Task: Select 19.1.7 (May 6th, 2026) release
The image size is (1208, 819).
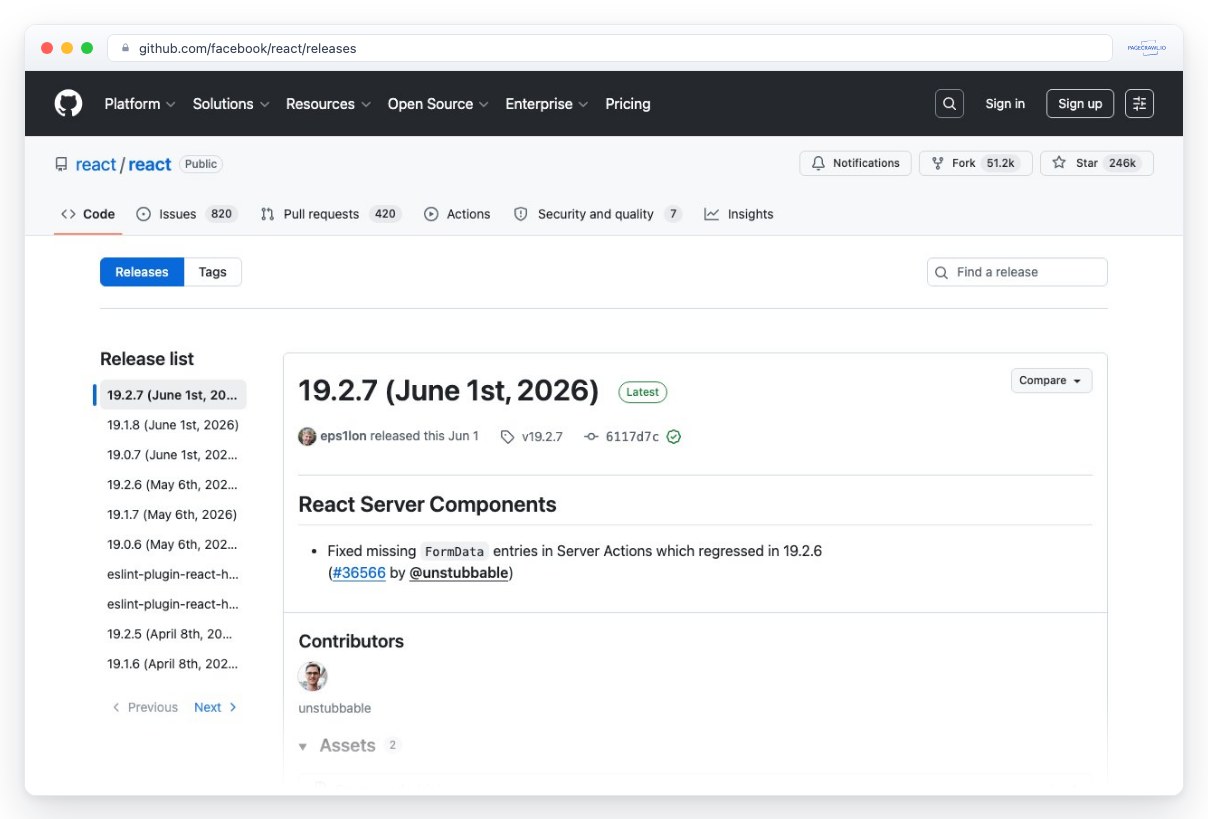Action: coord(172,515)
